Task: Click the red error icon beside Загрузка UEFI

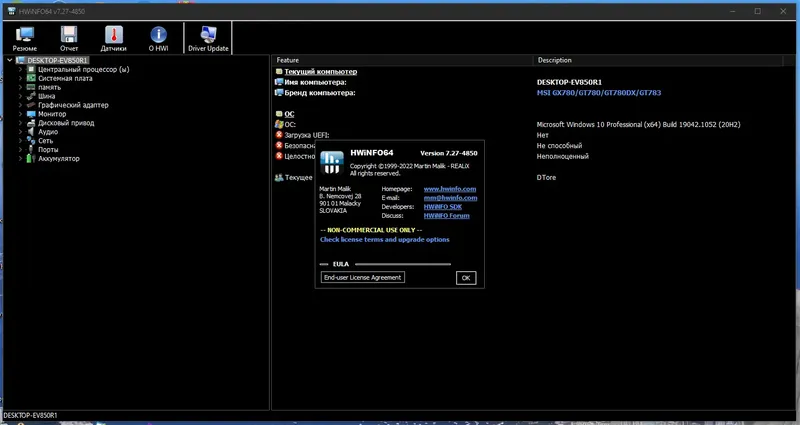Action: (x=279, y=135)
